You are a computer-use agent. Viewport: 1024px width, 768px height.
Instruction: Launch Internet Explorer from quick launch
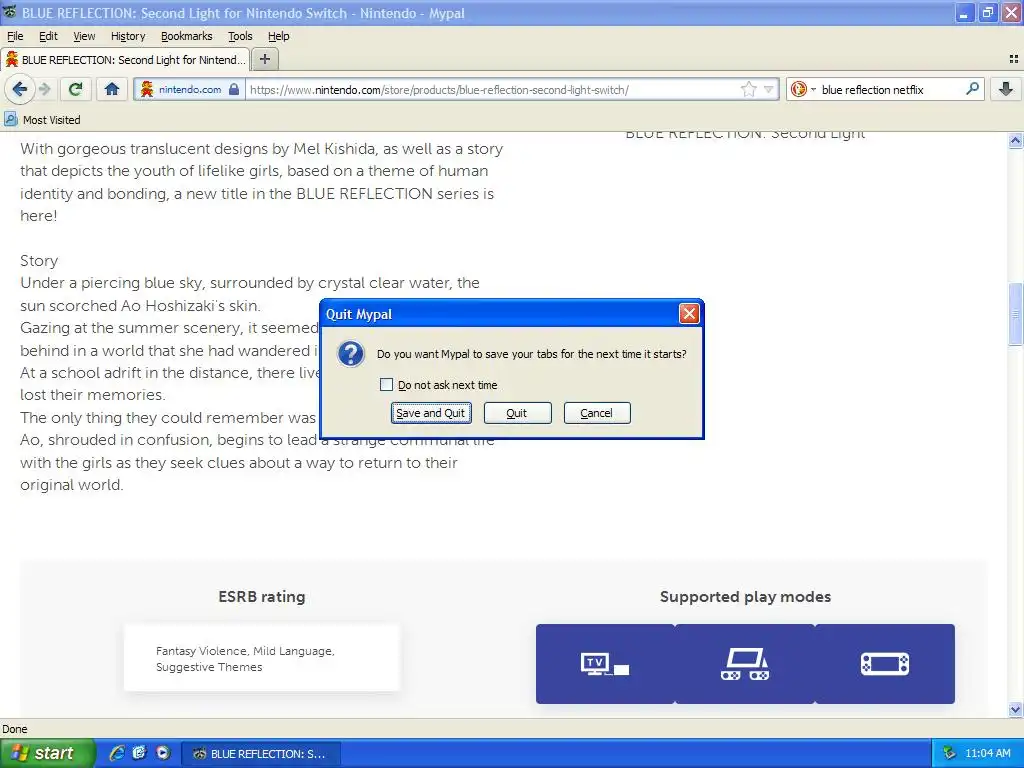point(117,753)
